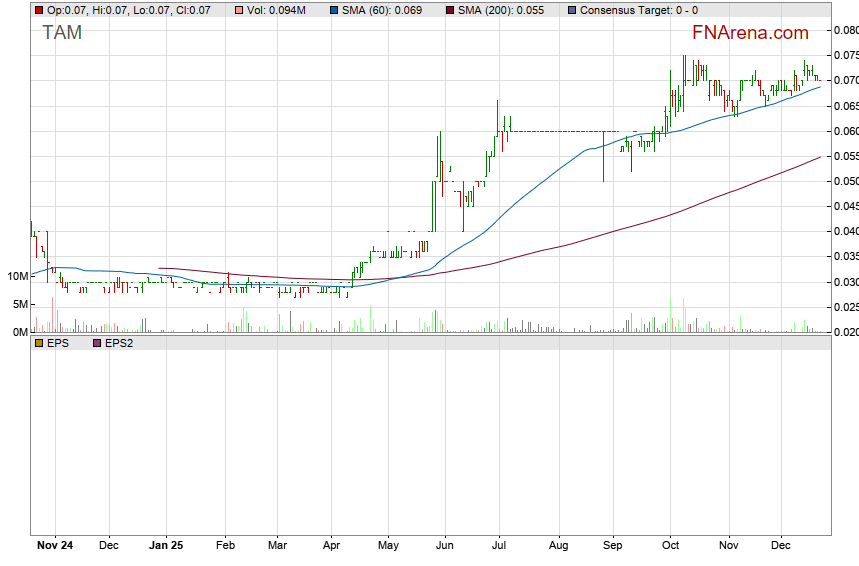Open the FNArena.com watermark link
859x566 pixels.
point(750,33)
